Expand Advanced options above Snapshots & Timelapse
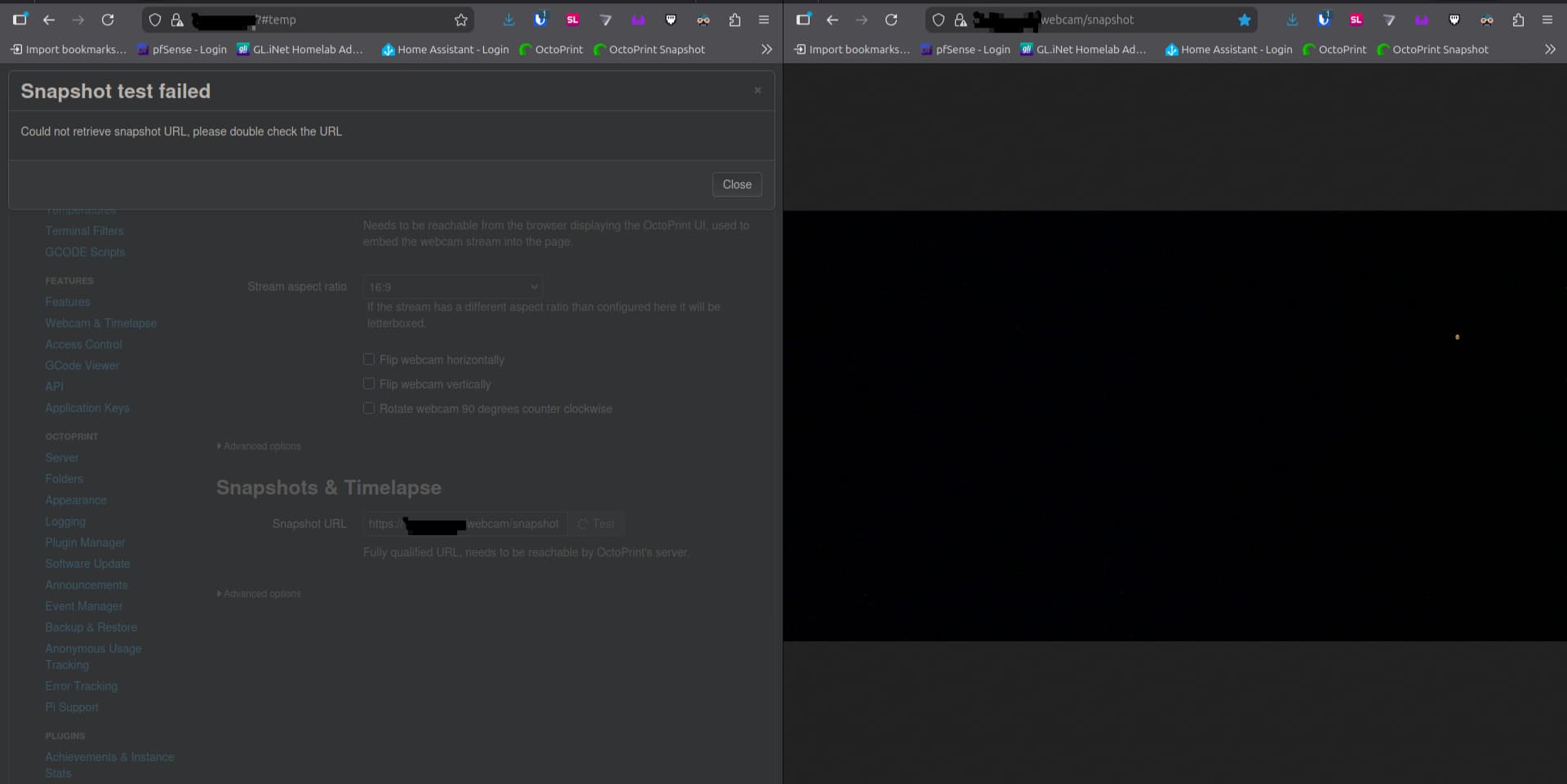 click(260, 446)
